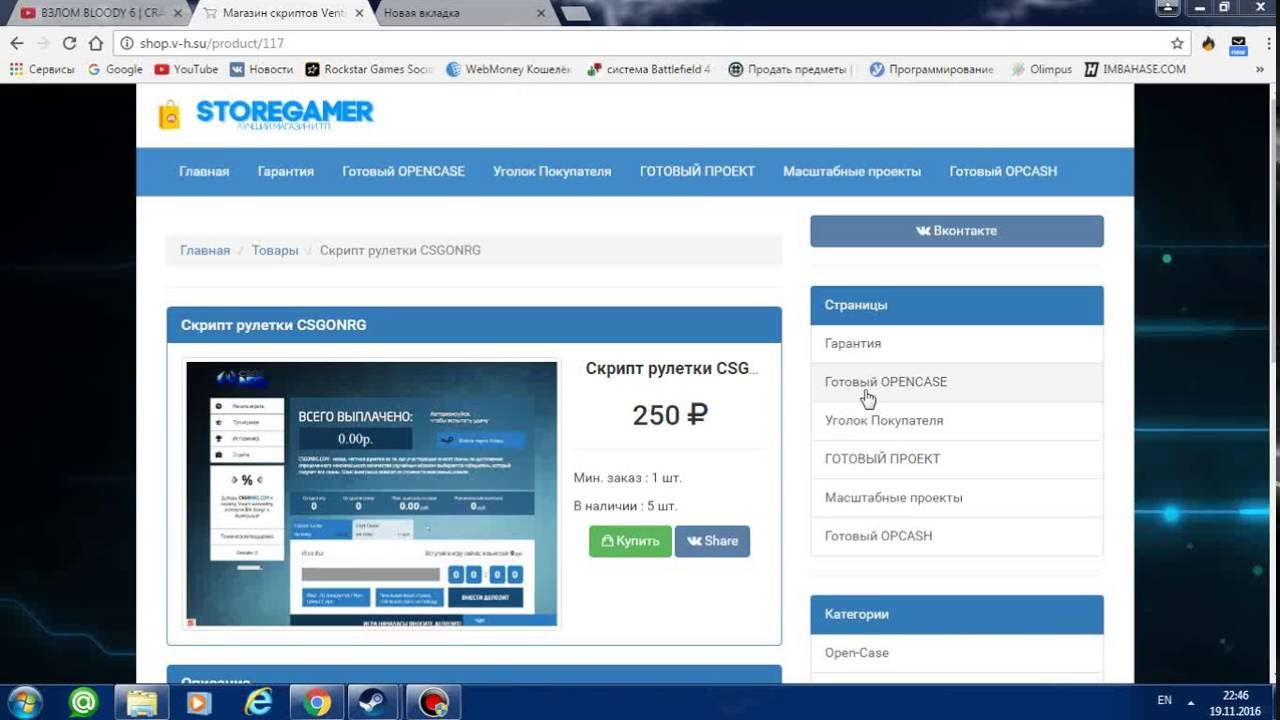This screenshot has width=1280, height=720.
Task: Open the taskbar clock showing 22:46
Action: [x=1235, y=703]
